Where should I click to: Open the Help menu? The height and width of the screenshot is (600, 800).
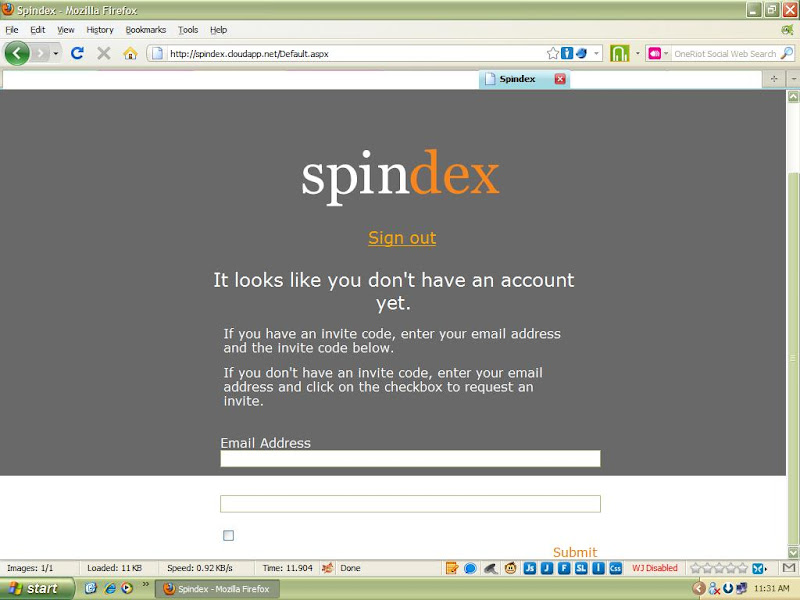tap(218, 30)
